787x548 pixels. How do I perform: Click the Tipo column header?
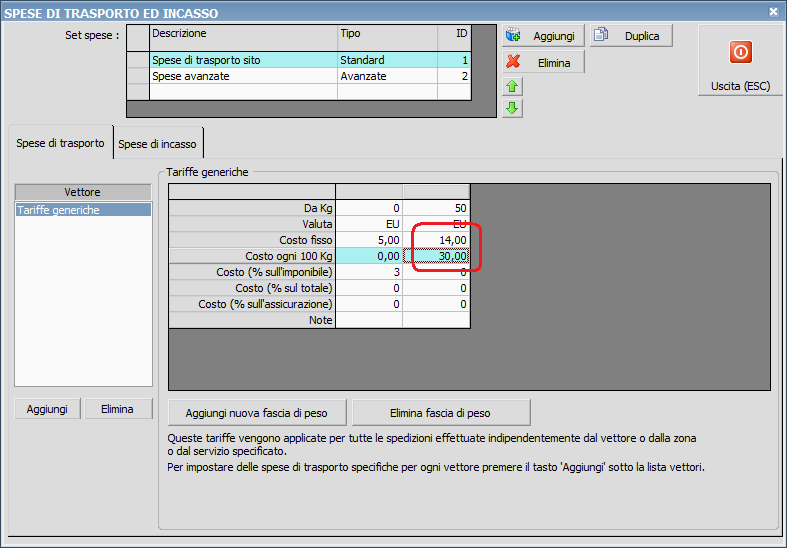(x=387, y=38)
